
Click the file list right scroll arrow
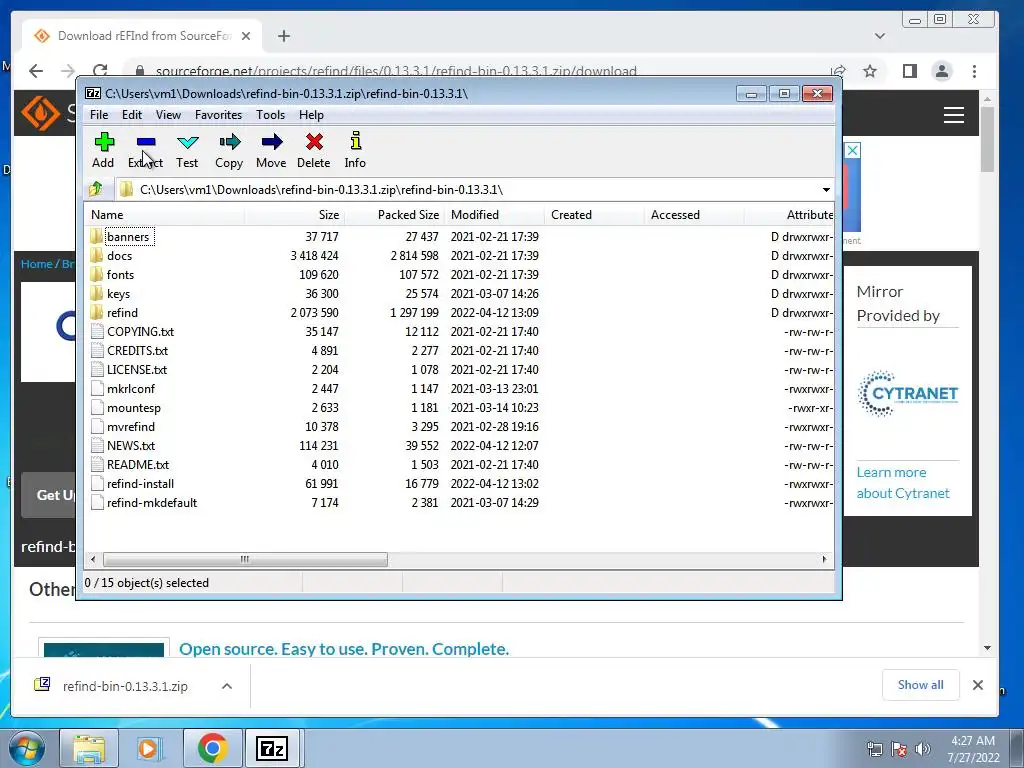click(824, 559)
